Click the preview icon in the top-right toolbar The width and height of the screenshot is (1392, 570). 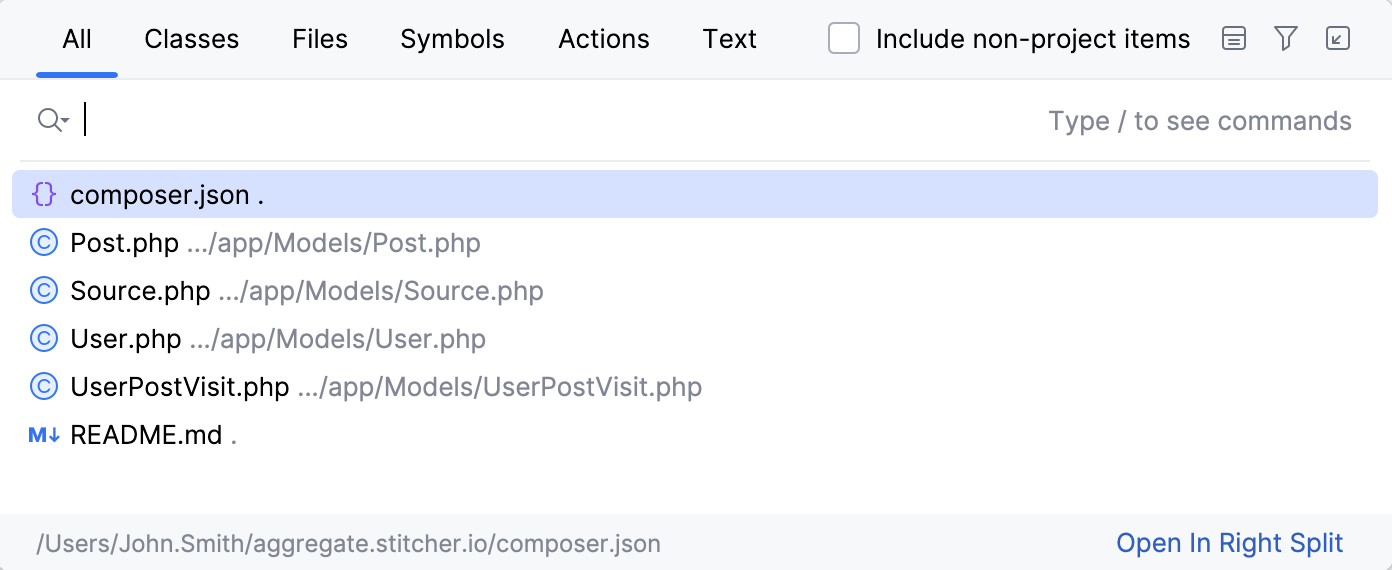[1234, 39]
